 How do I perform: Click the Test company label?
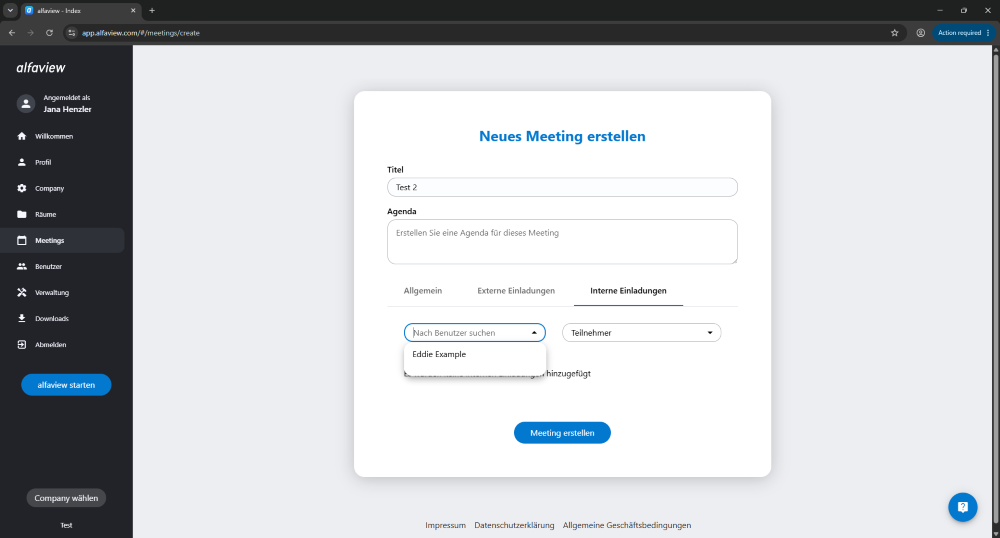click(66, 525)
